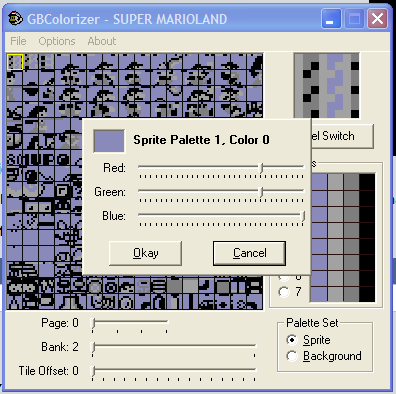
Task: Click the tile preview in the upper right
Action: [327, 86]
